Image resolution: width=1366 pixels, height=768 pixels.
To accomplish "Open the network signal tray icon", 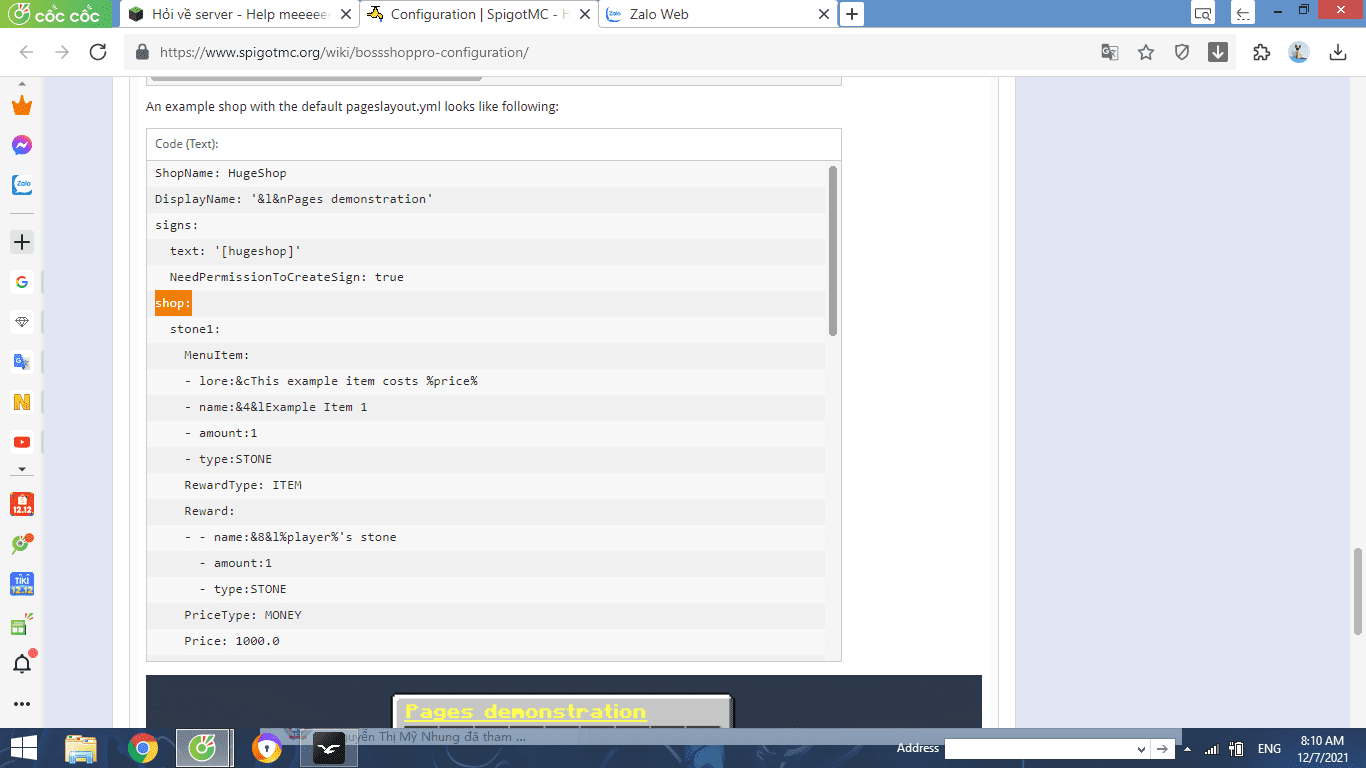I will point(1211,749).
